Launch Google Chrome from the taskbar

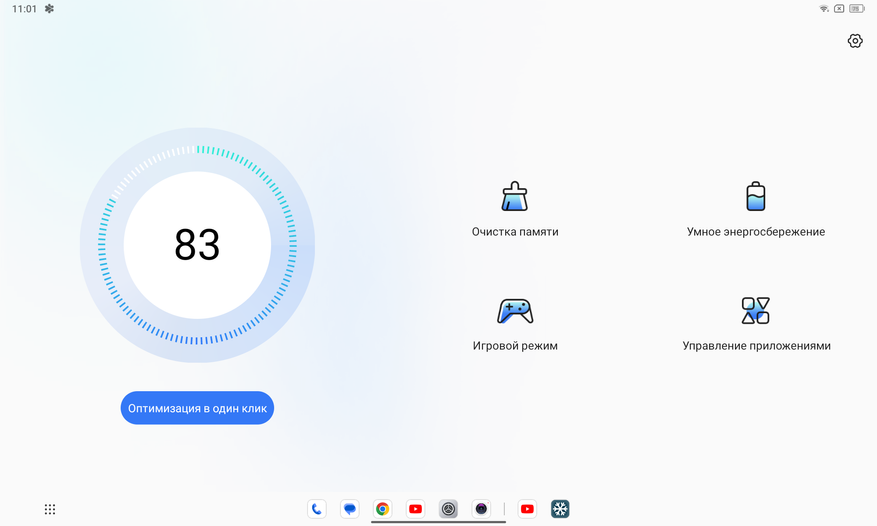click(383, 509)
